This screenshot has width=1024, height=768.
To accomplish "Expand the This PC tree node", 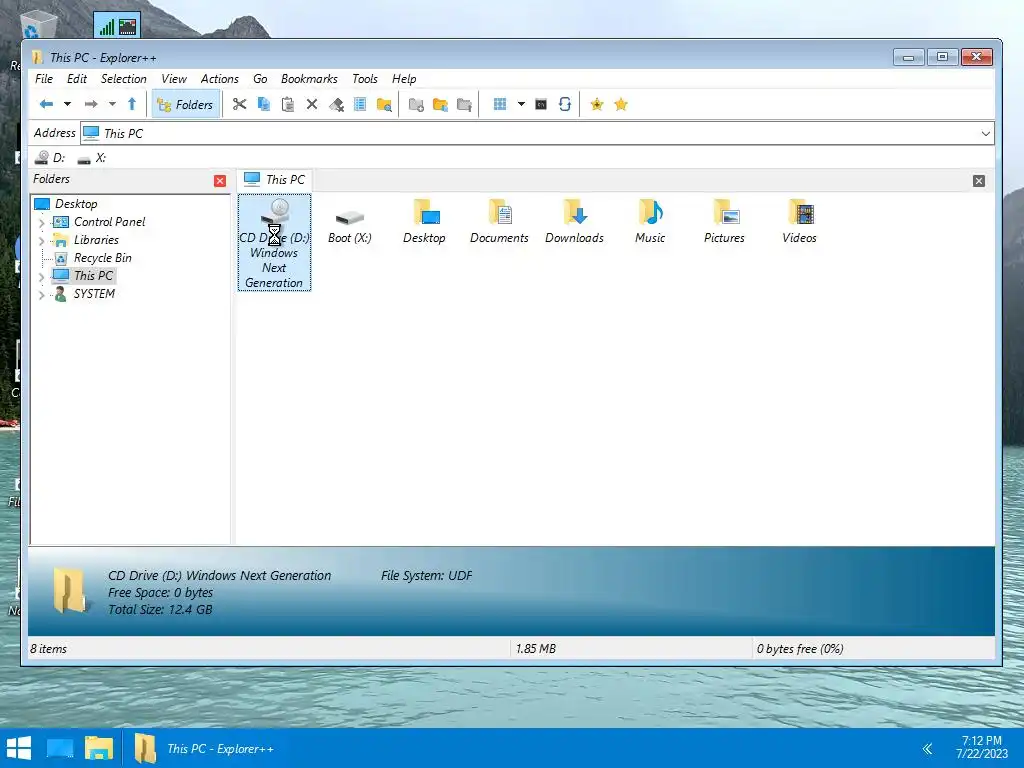I will pos(42,277).
